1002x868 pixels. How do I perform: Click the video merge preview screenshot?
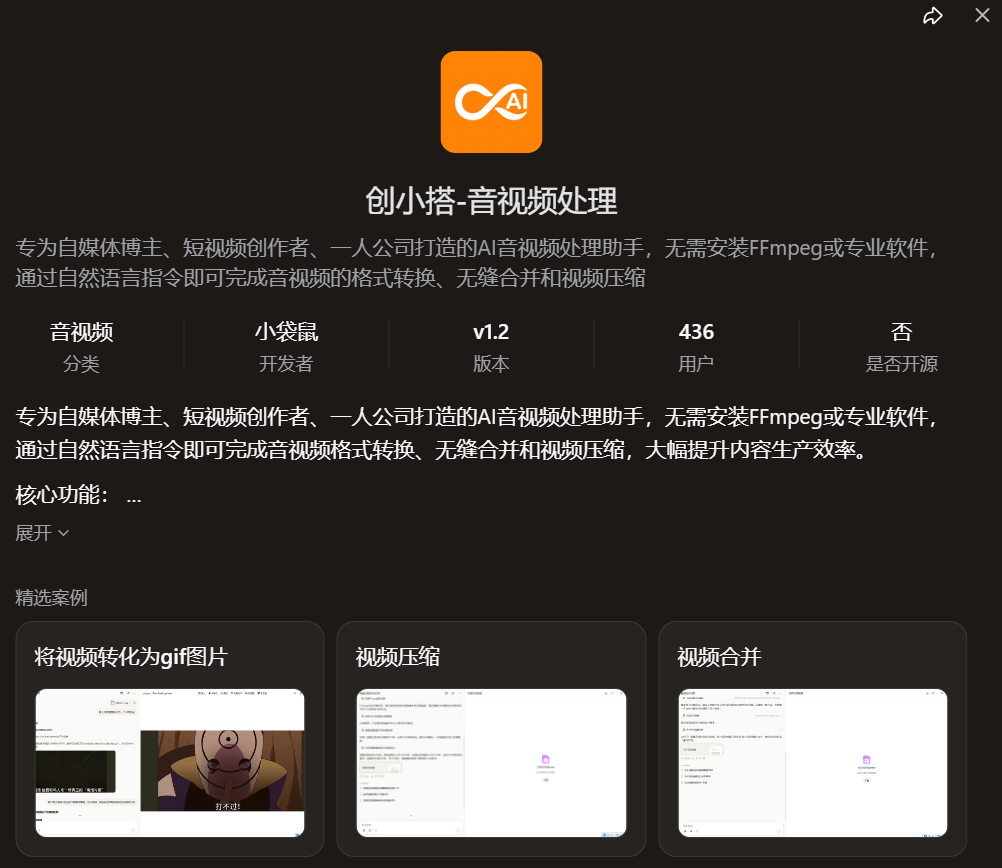[x=812, y=764]
